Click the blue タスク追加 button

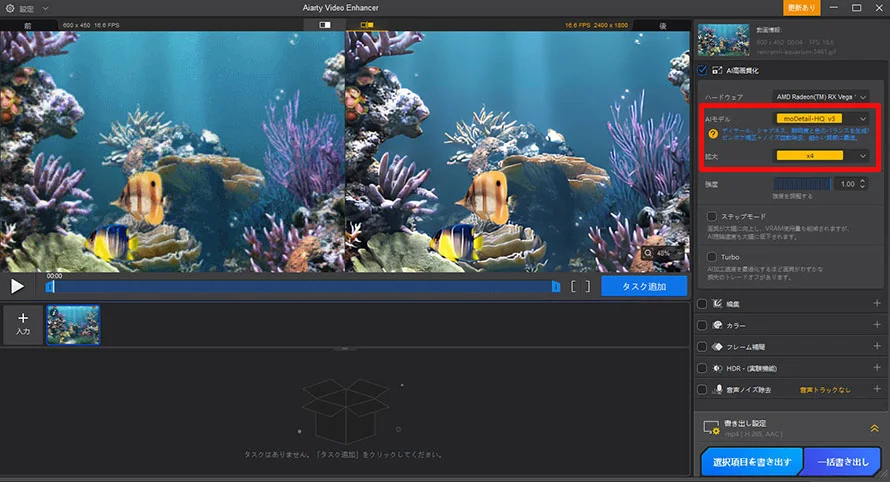click(644, 286)
